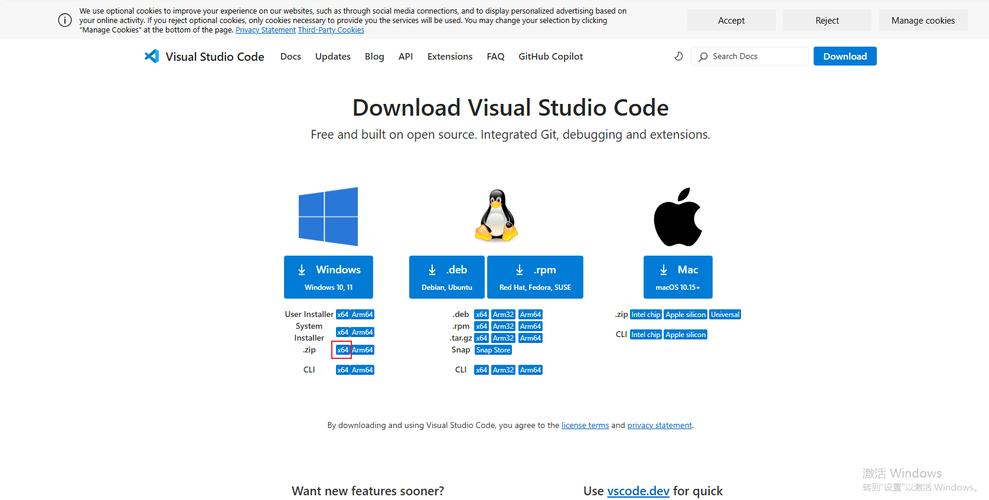Click the Search Docs input field
This screenshot has width=989, height=500.
point(750,56)
